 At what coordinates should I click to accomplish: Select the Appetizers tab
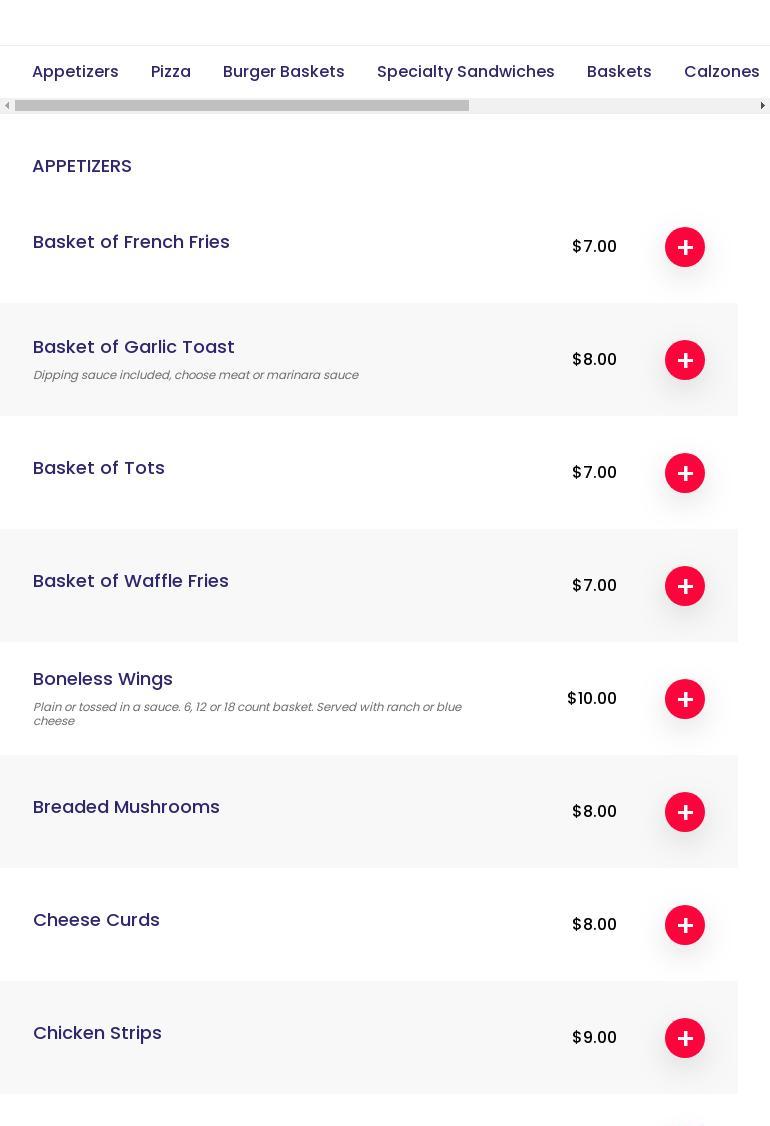point(75,72)
